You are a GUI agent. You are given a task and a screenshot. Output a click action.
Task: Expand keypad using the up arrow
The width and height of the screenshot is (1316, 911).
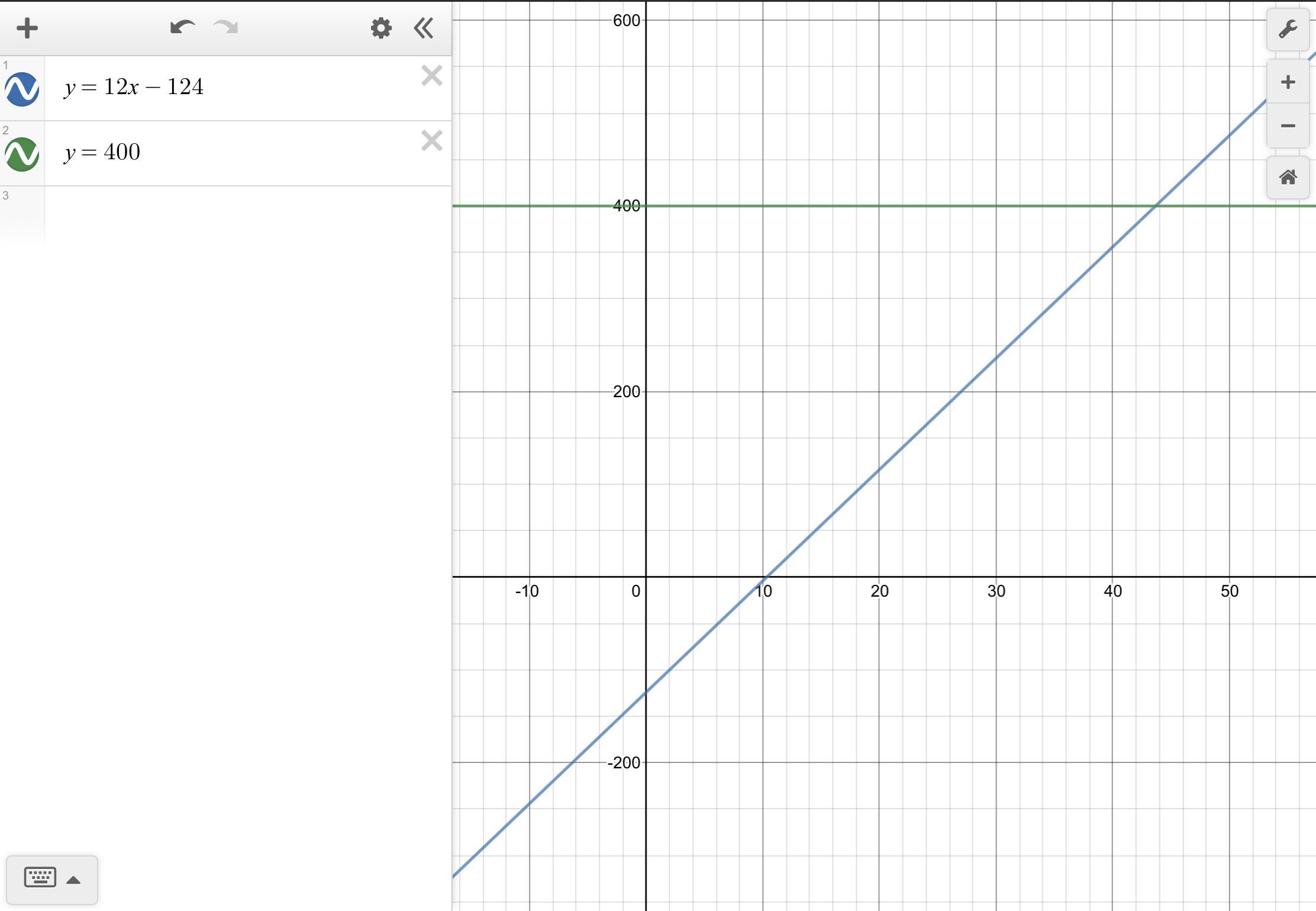(73, 880)
